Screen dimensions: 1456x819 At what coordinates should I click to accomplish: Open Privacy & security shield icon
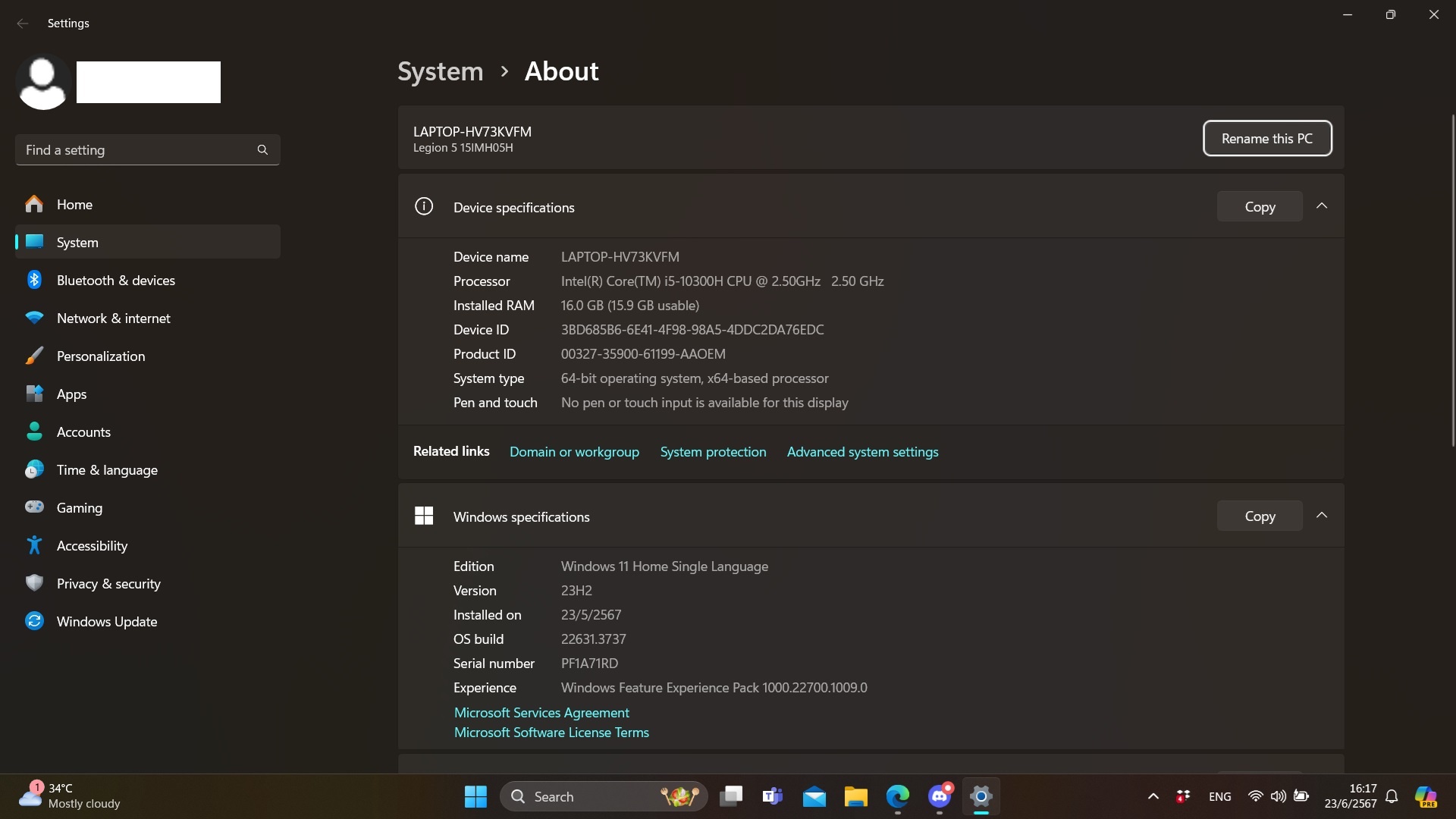click(34, 583)
